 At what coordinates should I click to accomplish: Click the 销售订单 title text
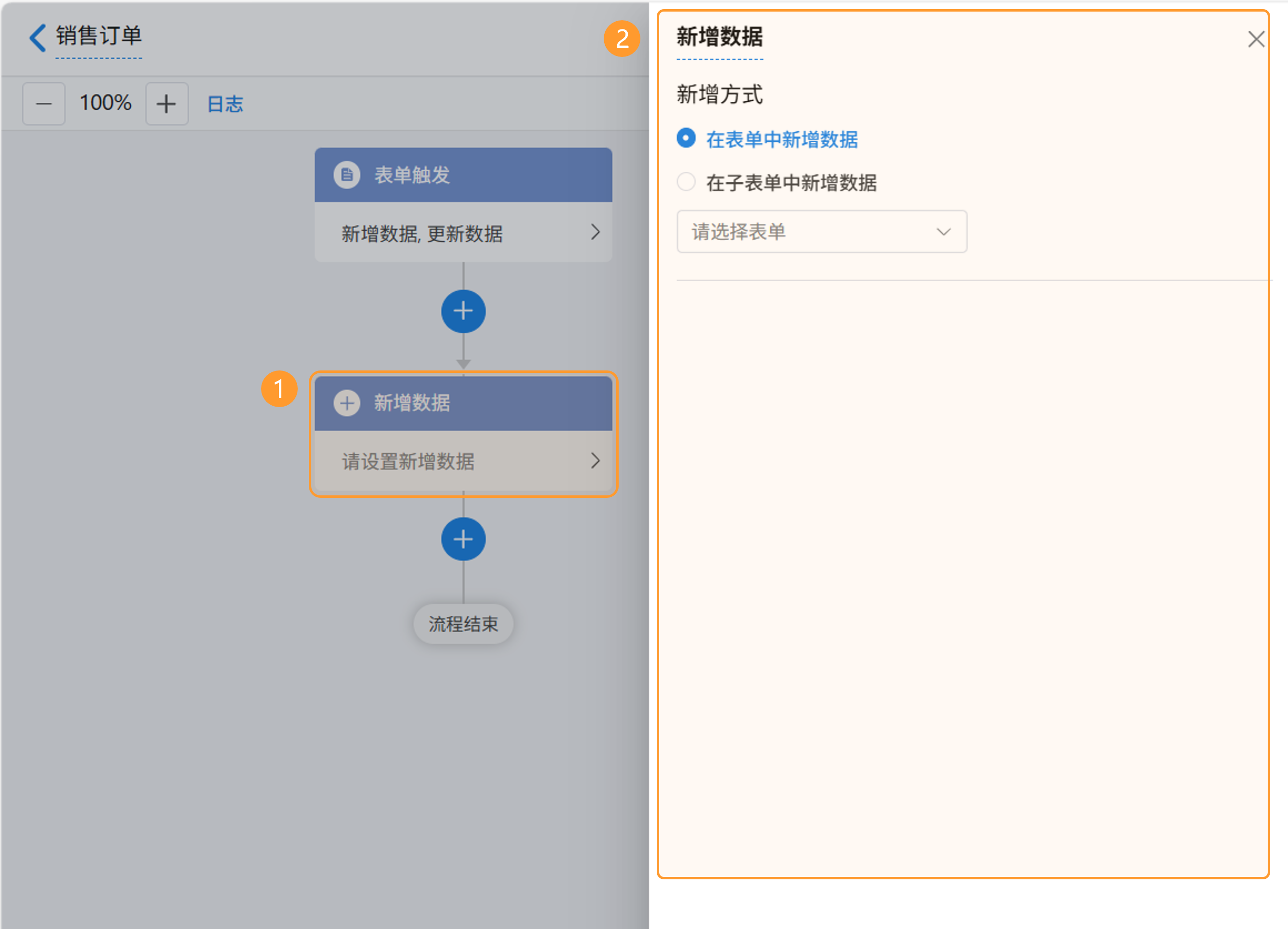tap(99, 36)
